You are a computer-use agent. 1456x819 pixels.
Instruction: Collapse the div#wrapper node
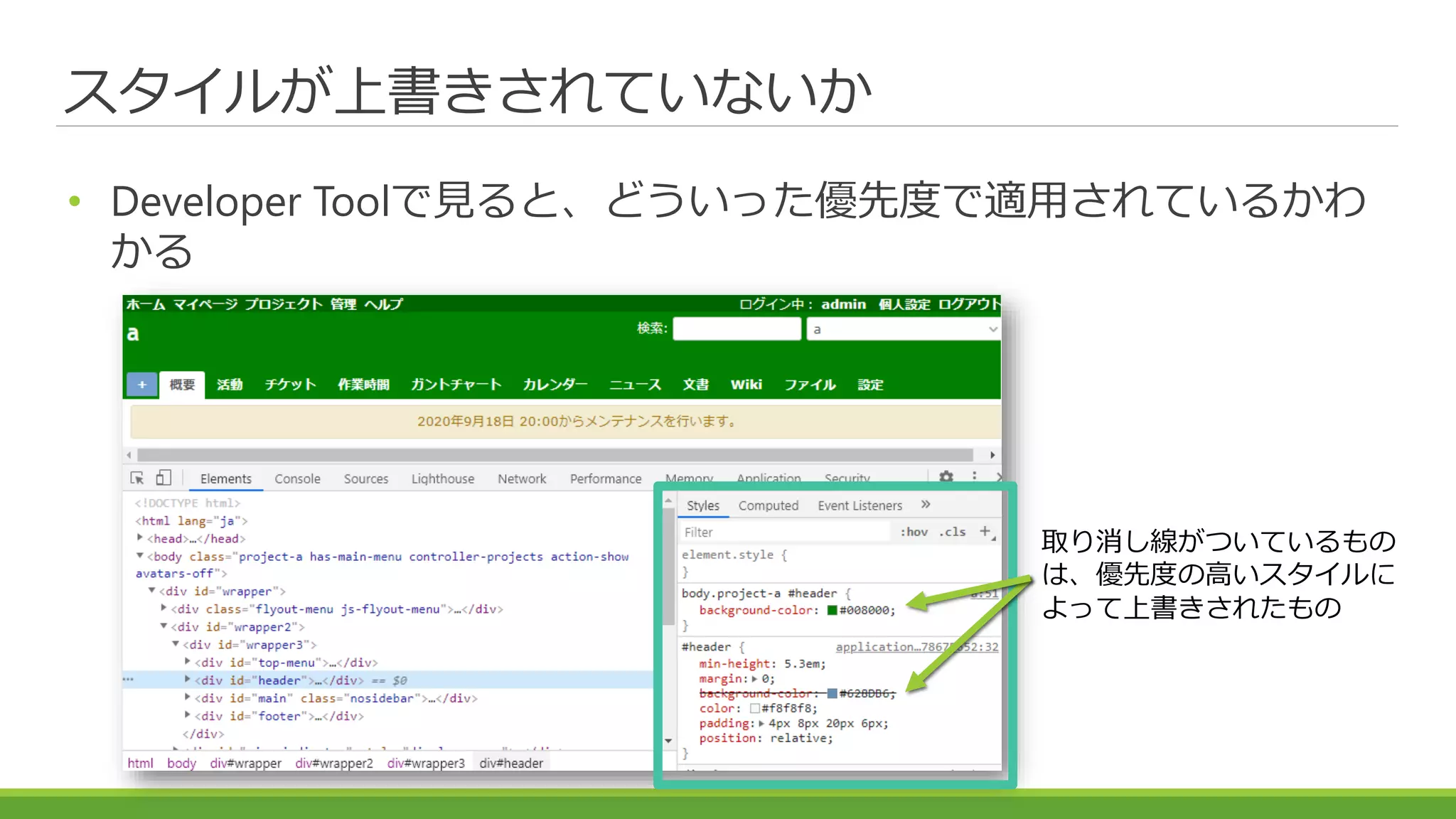[152, 591]
